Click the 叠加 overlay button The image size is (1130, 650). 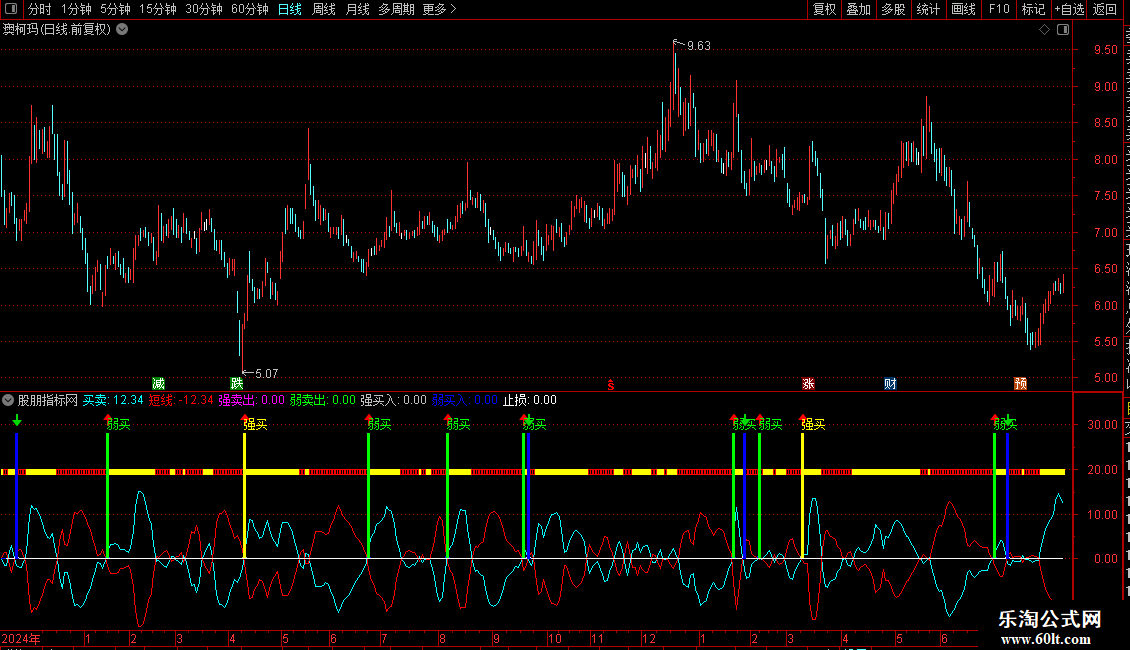point(859,9)
